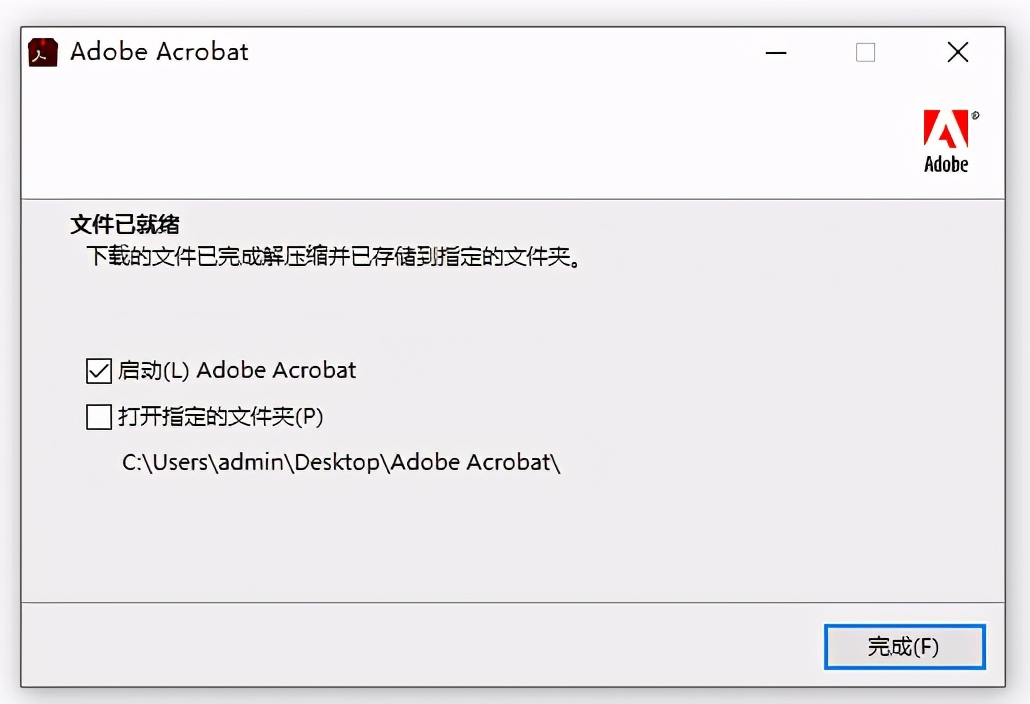Click the checkmark inside the 启动(L) checkbox
The image size is (1030, 704).
pyautogui.click(x=97, y=371)
